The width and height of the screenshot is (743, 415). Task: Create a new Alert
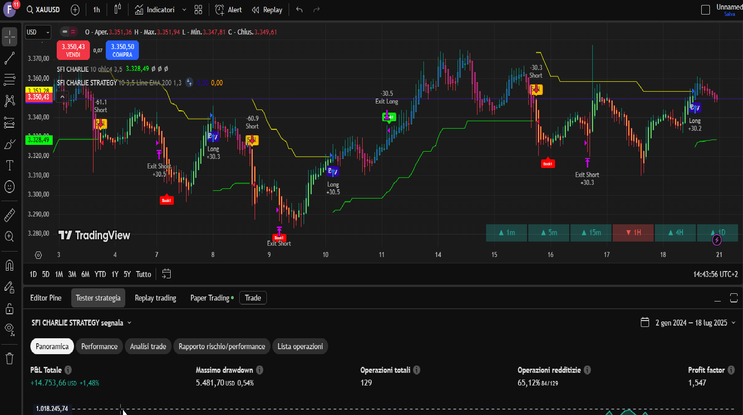(228, 9)
